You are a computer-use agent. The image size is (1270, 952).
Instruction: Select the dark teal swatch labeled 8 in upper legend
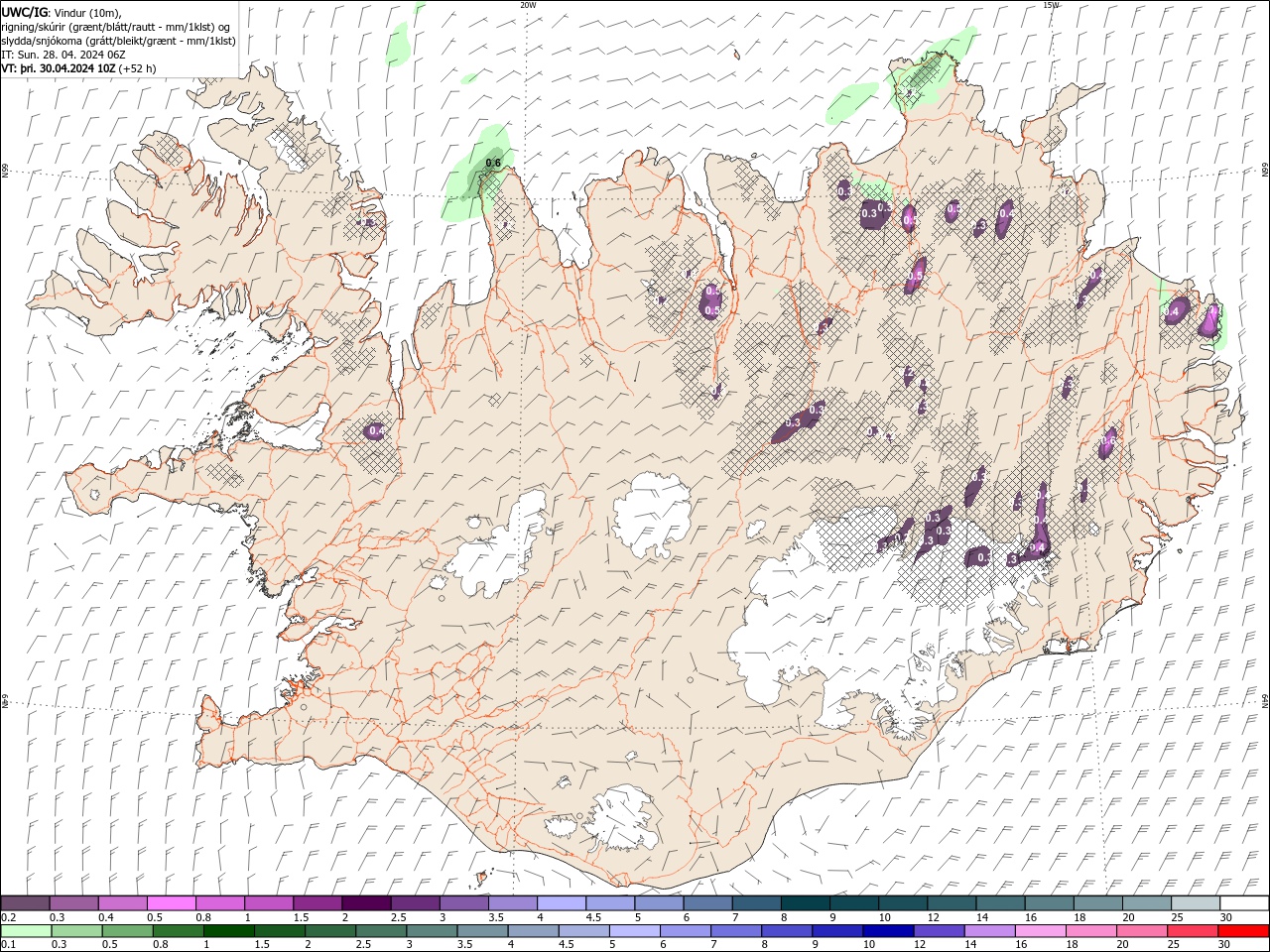804,903
